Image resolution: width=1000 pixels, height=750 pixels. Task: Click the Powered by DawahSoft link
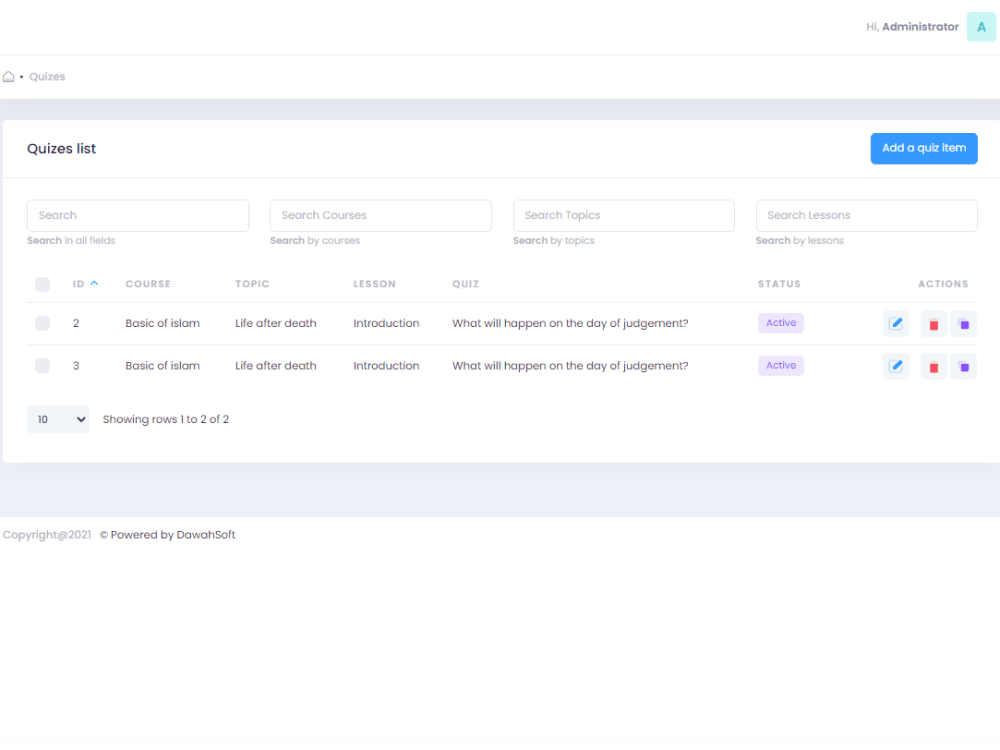click(167, 534)
